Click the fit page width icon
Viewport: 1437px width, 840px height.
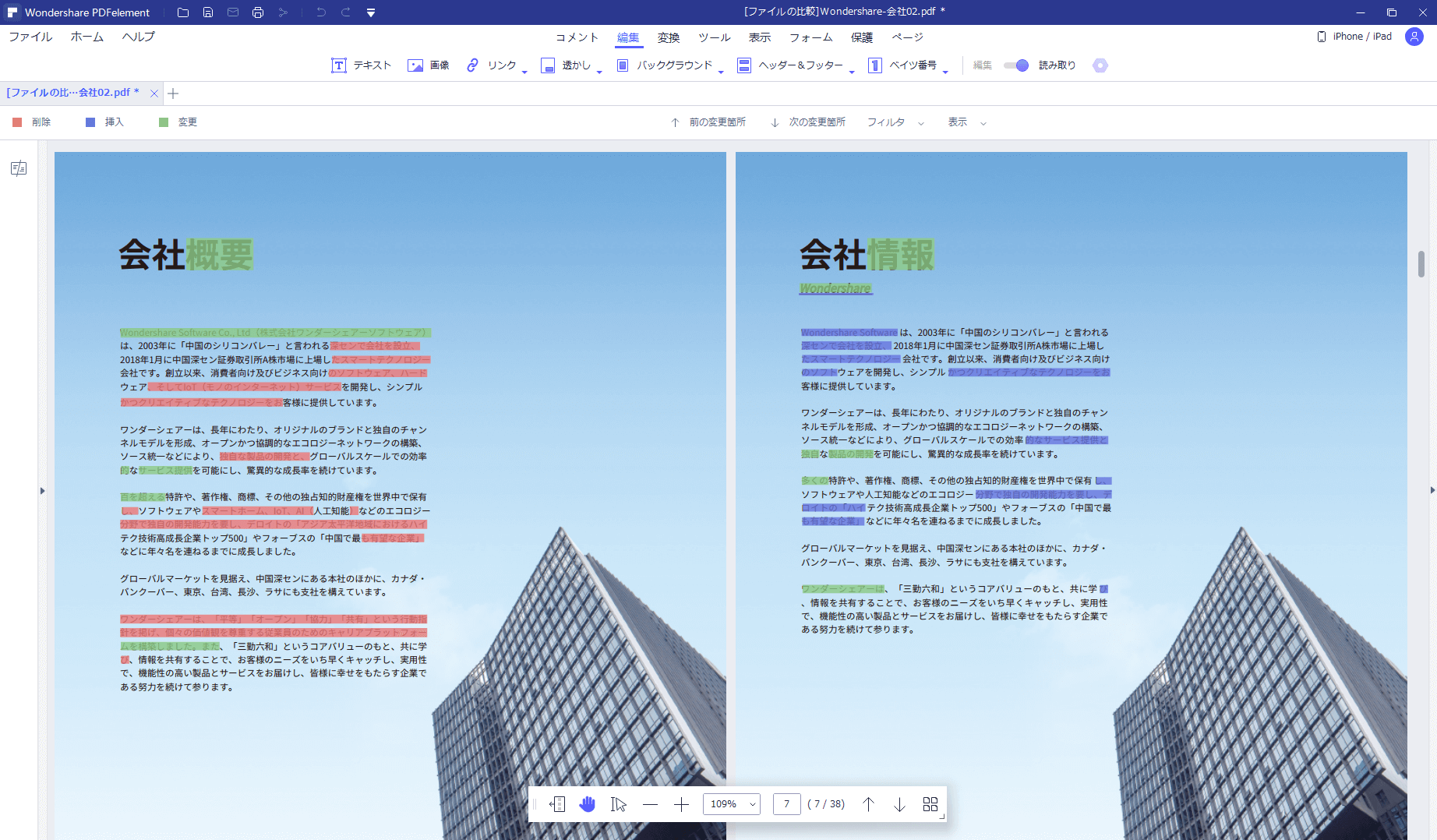557,804
